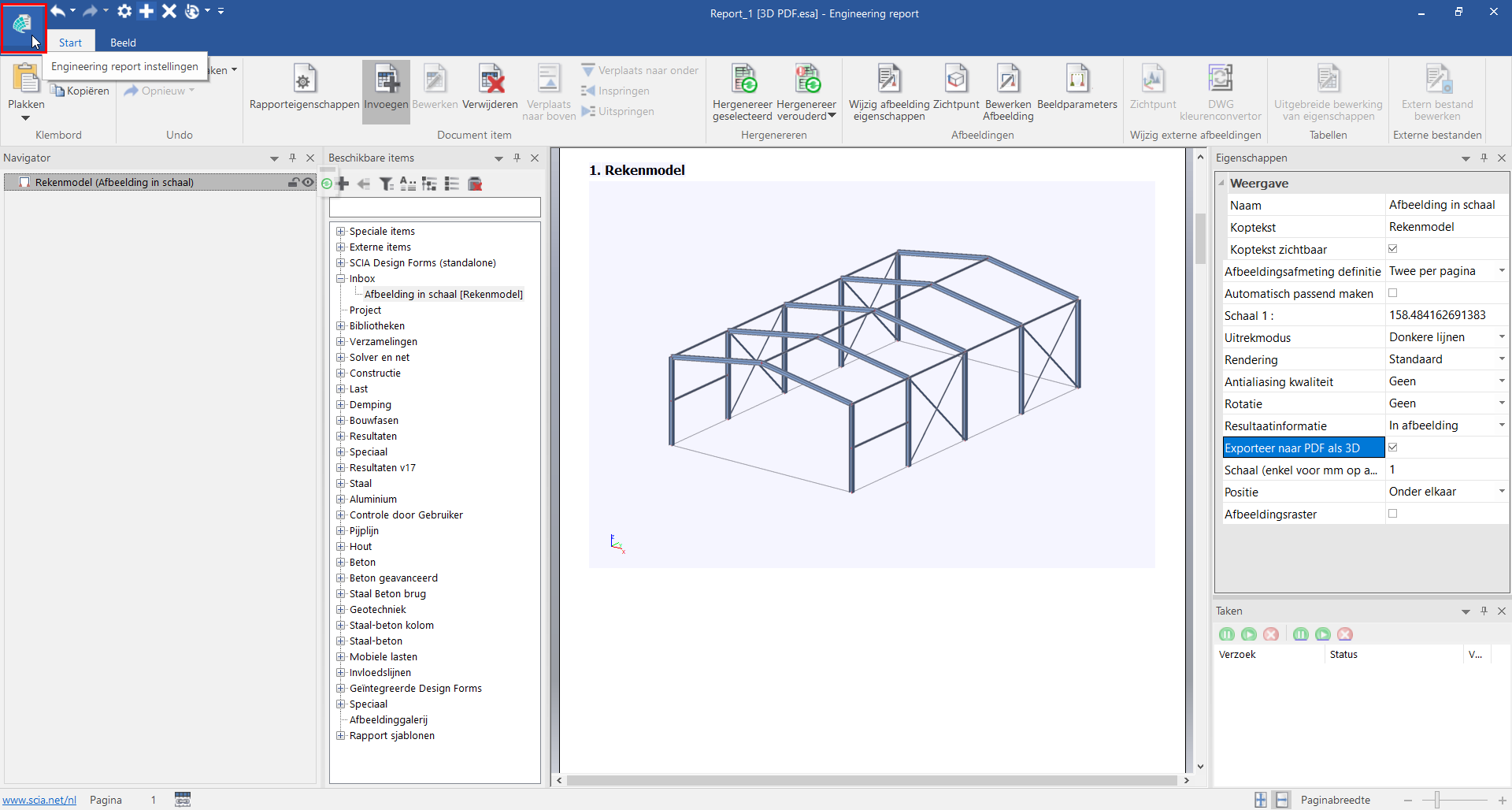Enable Automatisch passend maken checkbox

[1392, 293]
